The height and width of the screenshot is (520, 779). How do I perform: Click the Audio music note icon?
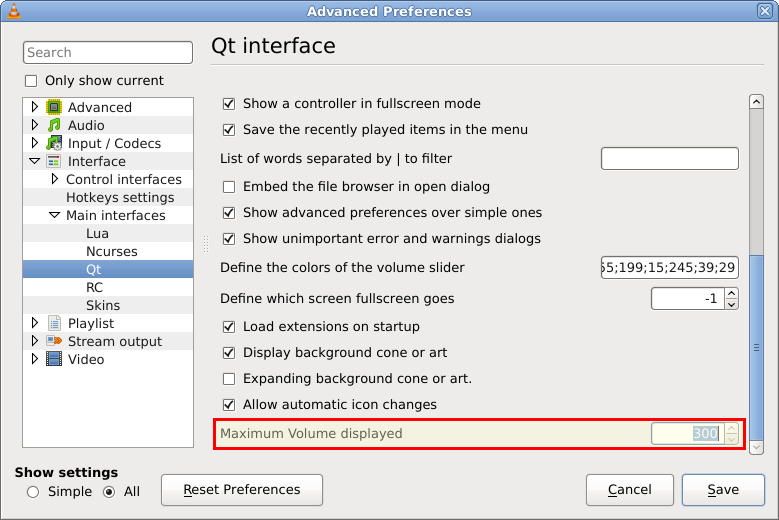pos(54,125)
